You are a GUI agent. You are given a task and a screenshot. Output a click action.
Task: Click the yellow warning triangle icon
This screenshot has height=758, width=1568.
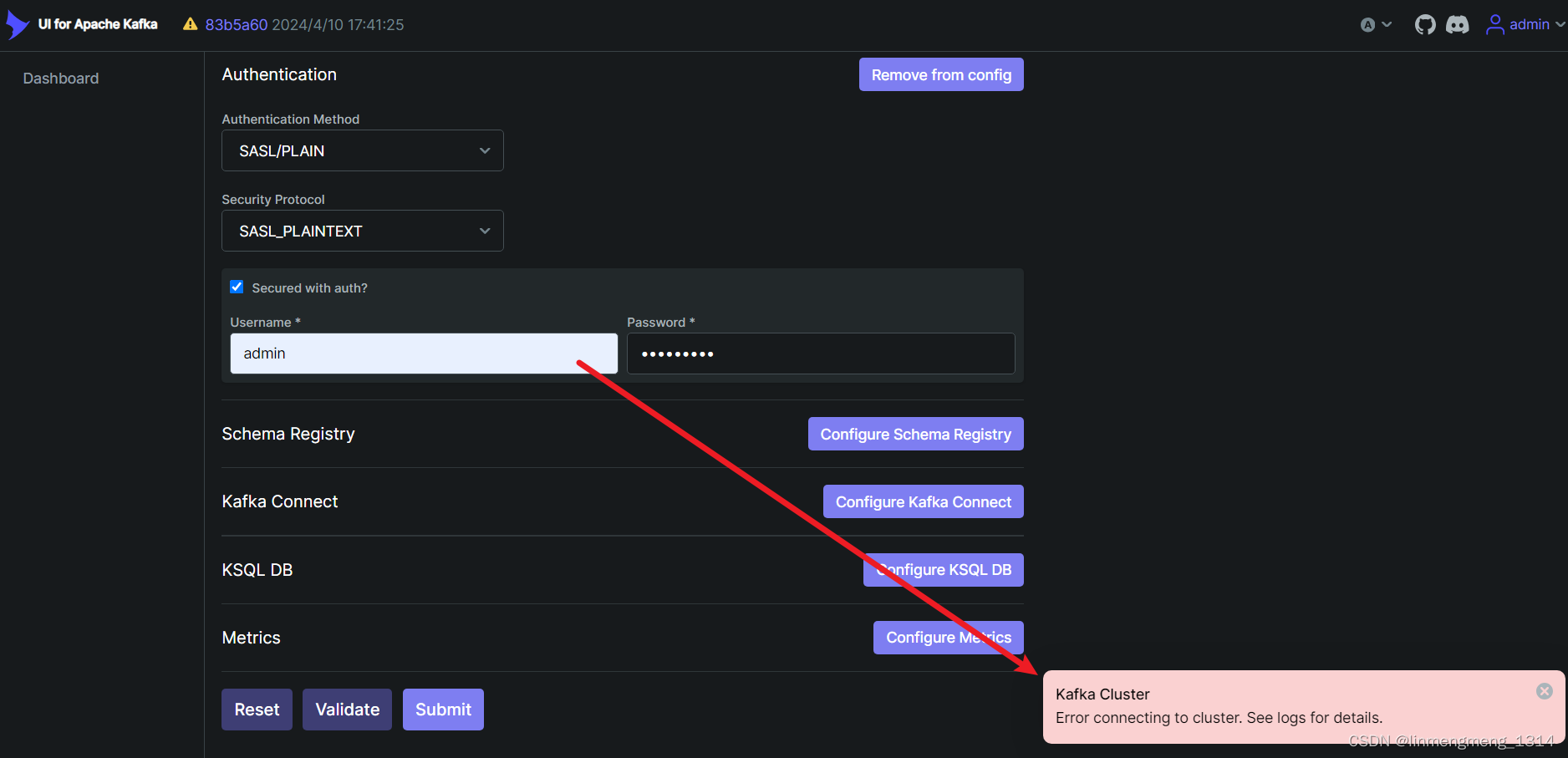[x=191, y=24]
